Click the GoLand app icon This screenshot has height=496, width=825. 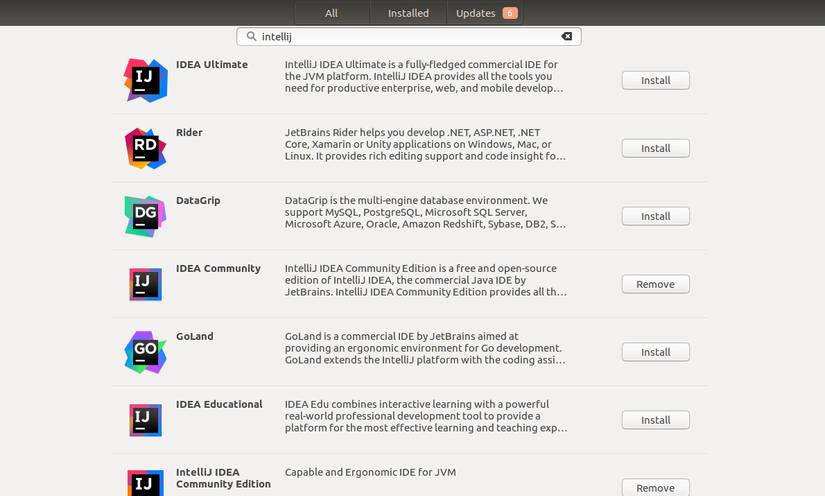(x=145, y=352)
